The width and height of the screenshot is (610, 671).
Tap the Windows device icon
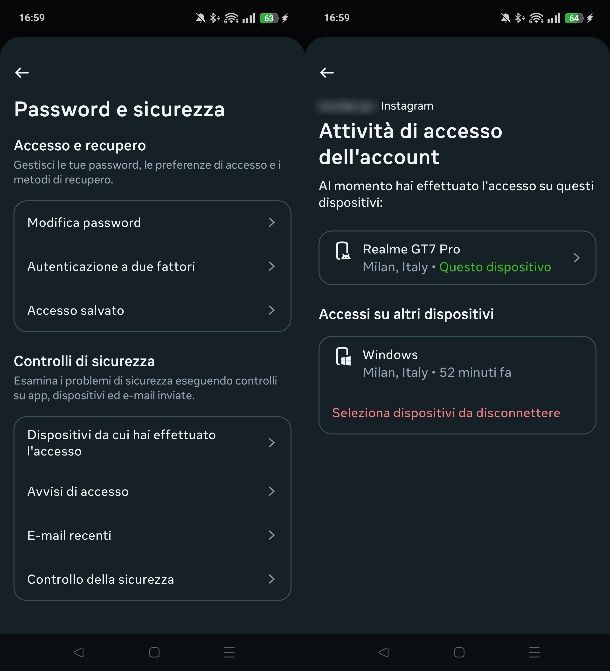[x=343, y=359]
